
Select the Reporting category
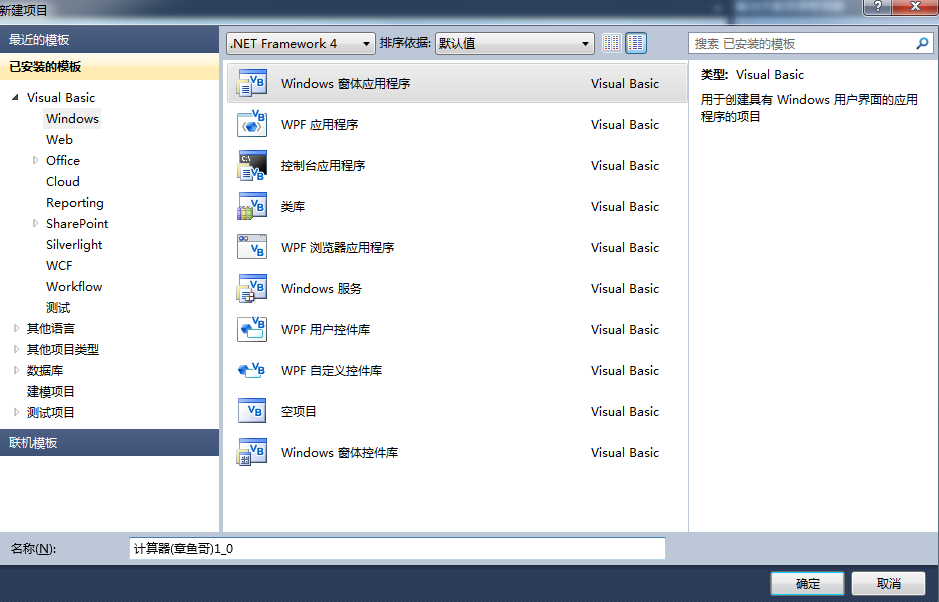click(x=75, y=202)
